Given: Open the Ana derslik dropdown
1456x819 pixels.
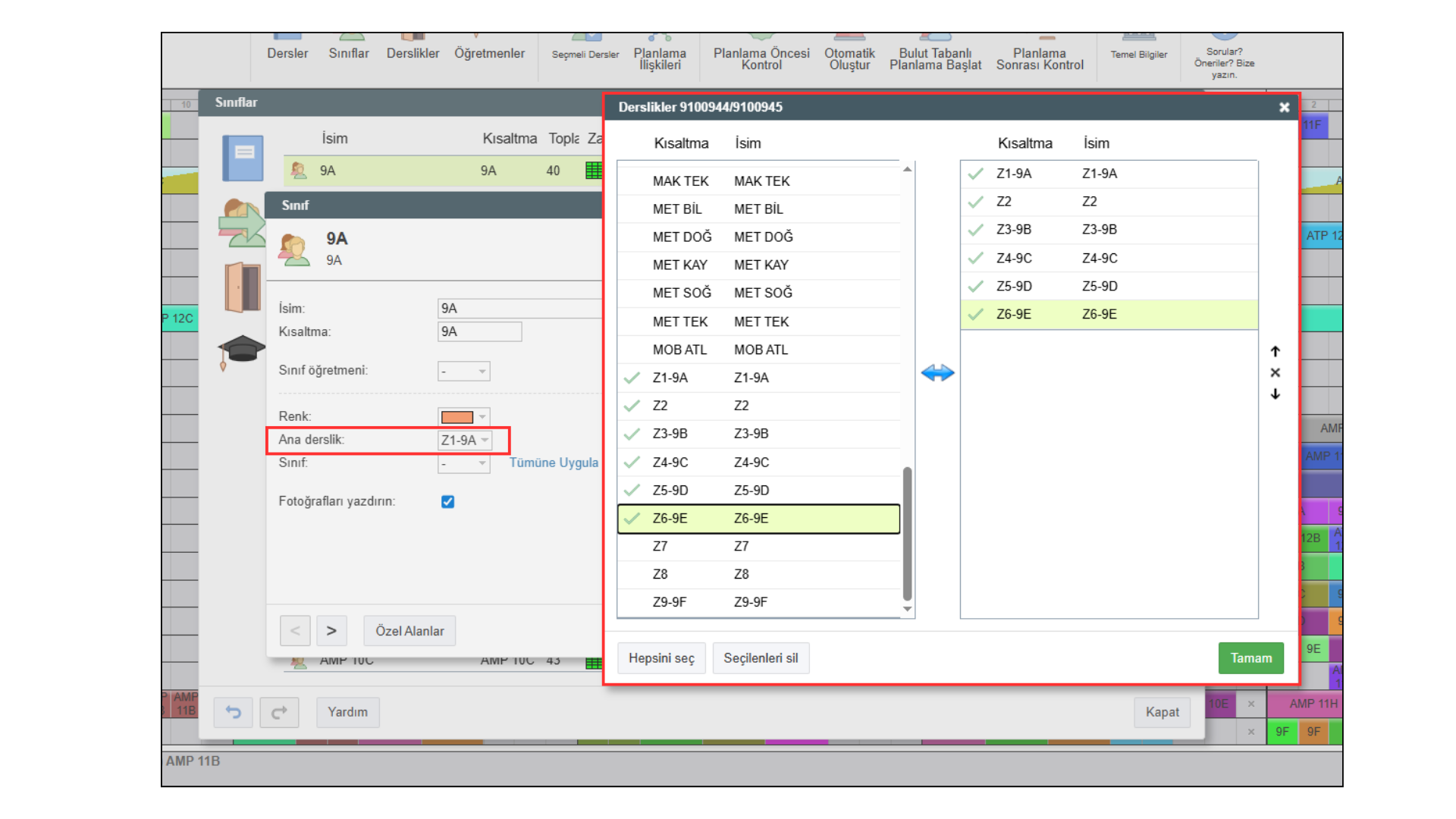Looking at the screenshot, I should (x=464, y=440).
